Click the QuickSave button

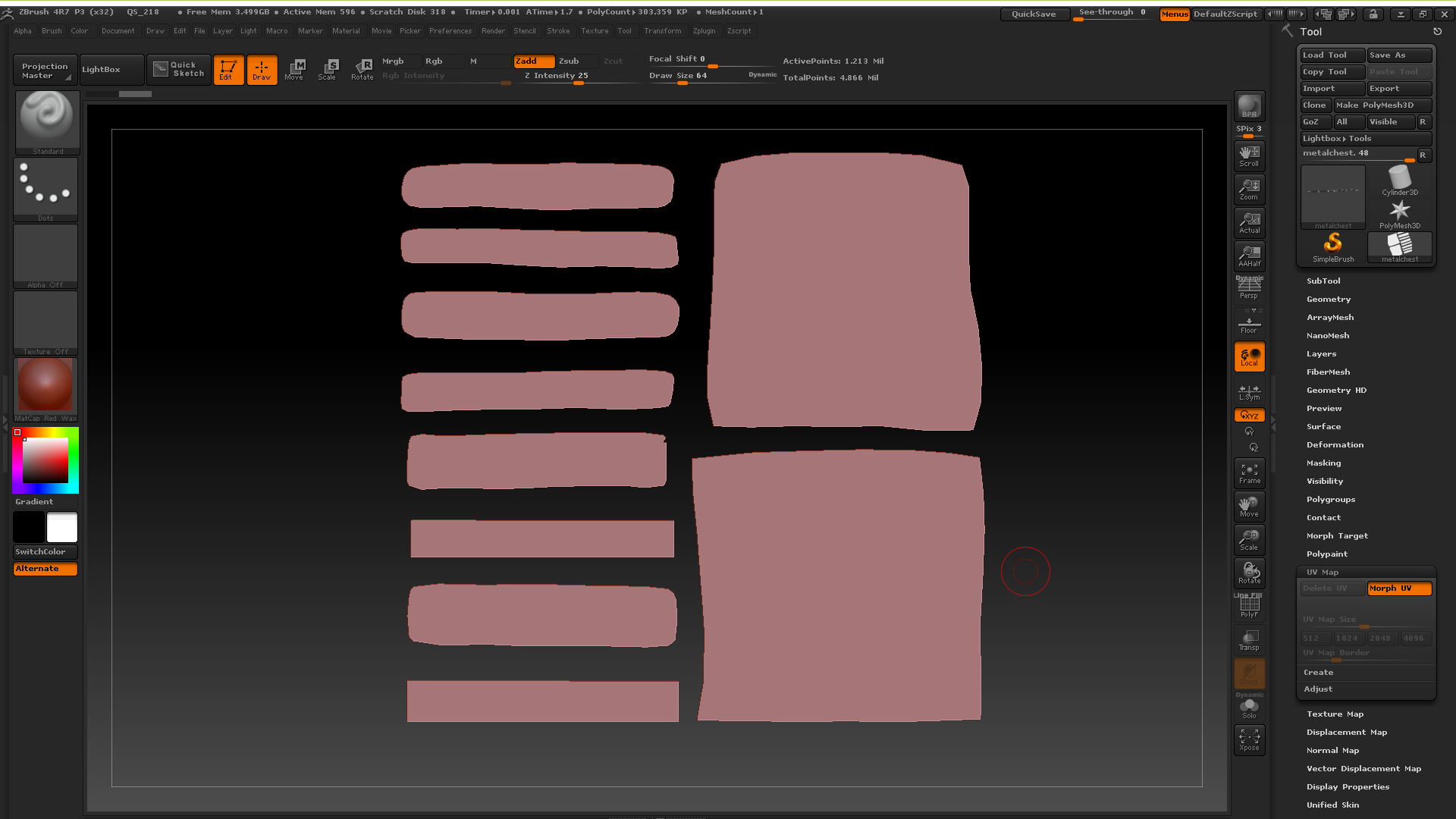point(1034,14)
